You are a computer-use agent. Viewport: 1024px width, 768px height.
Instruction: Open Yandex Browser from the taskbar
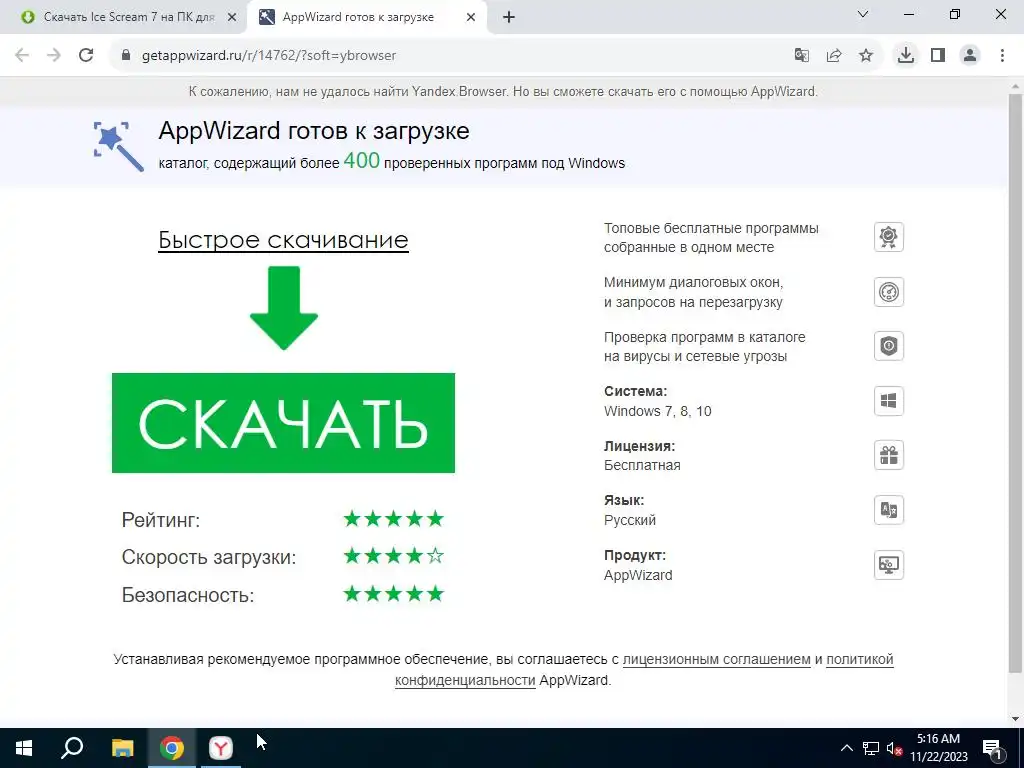(221, 748)
